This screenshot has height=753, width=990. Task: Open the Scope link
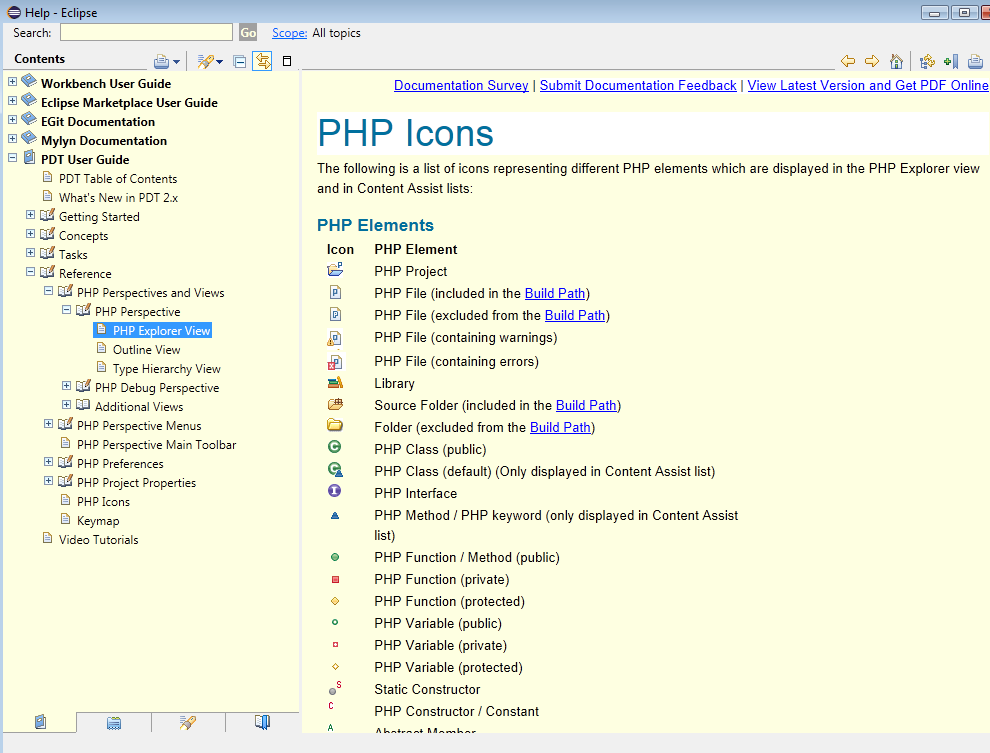tap(290, 33)
